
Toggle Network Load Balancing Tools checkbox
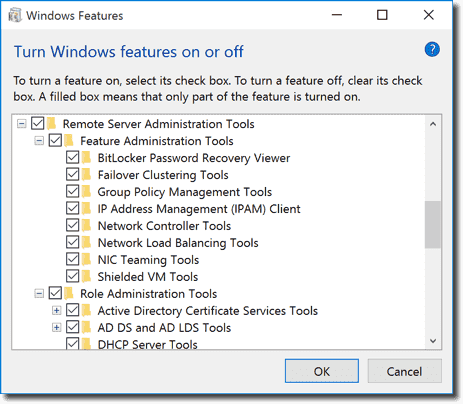pos(72,242)
